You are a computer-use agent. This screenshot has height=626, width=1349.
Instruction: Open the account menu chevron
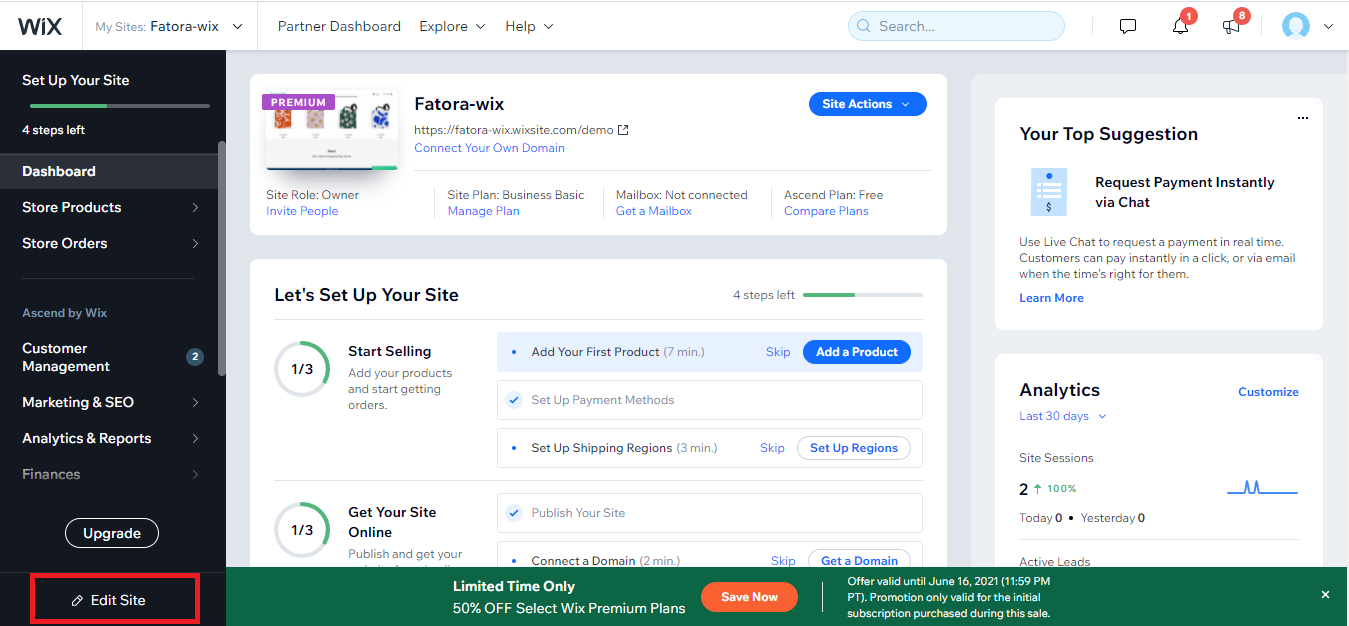click(x=1328, y=27)
